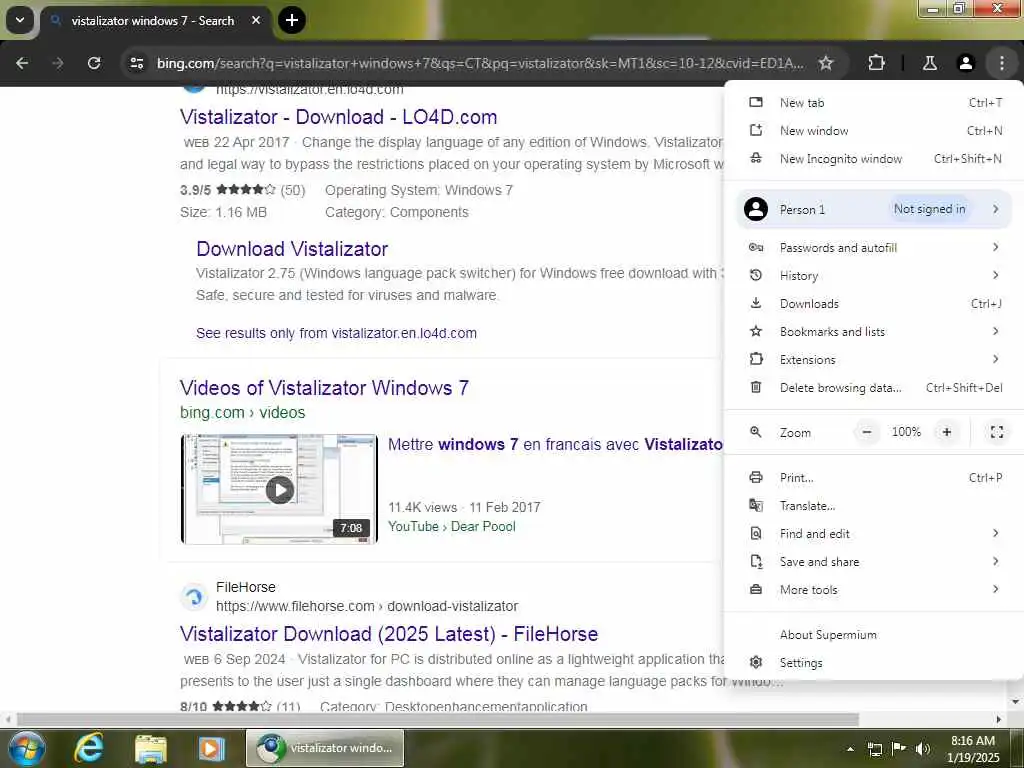The height and width of the screenshot is (768, 1024).
Task: Click the Settings gear icon
Action: (756, 663)
